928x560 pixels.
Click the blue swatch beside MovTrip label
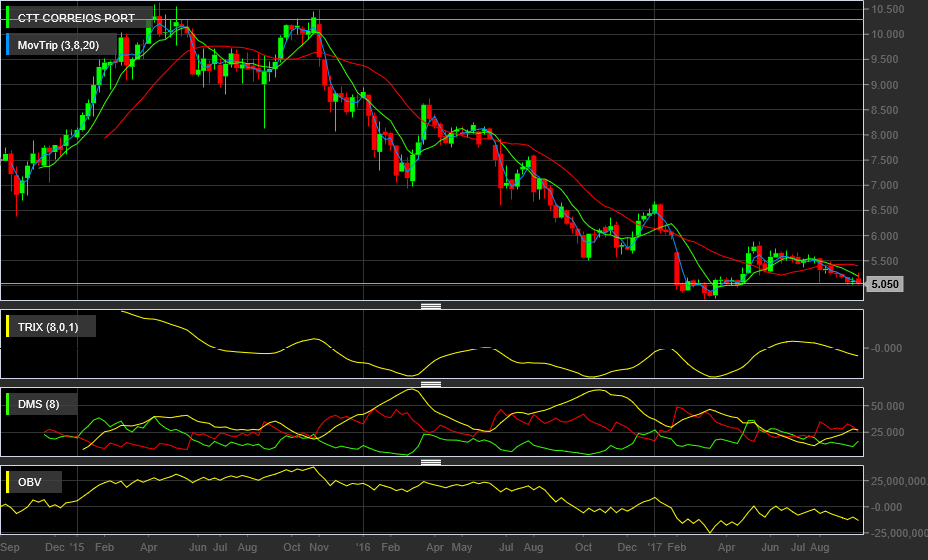coord(9,45)
